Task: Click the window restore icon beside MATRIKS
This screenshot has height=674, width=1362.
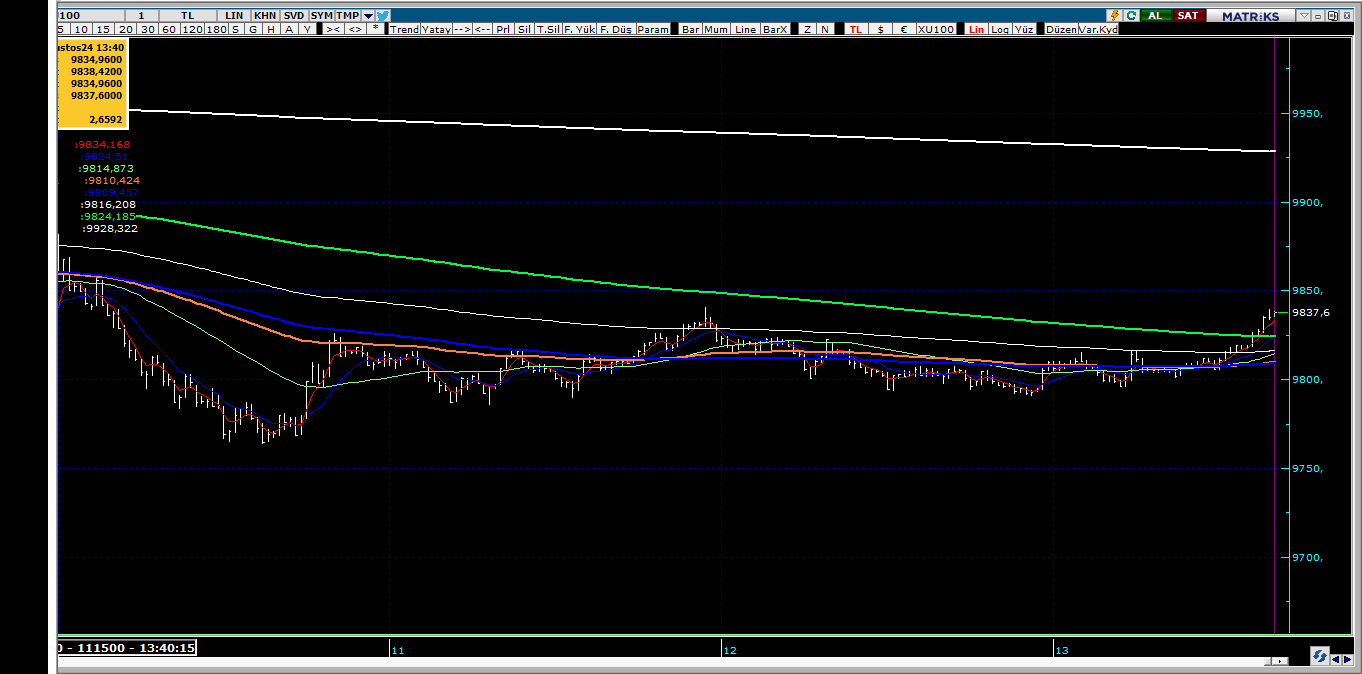Action: tap(1332, 15)
